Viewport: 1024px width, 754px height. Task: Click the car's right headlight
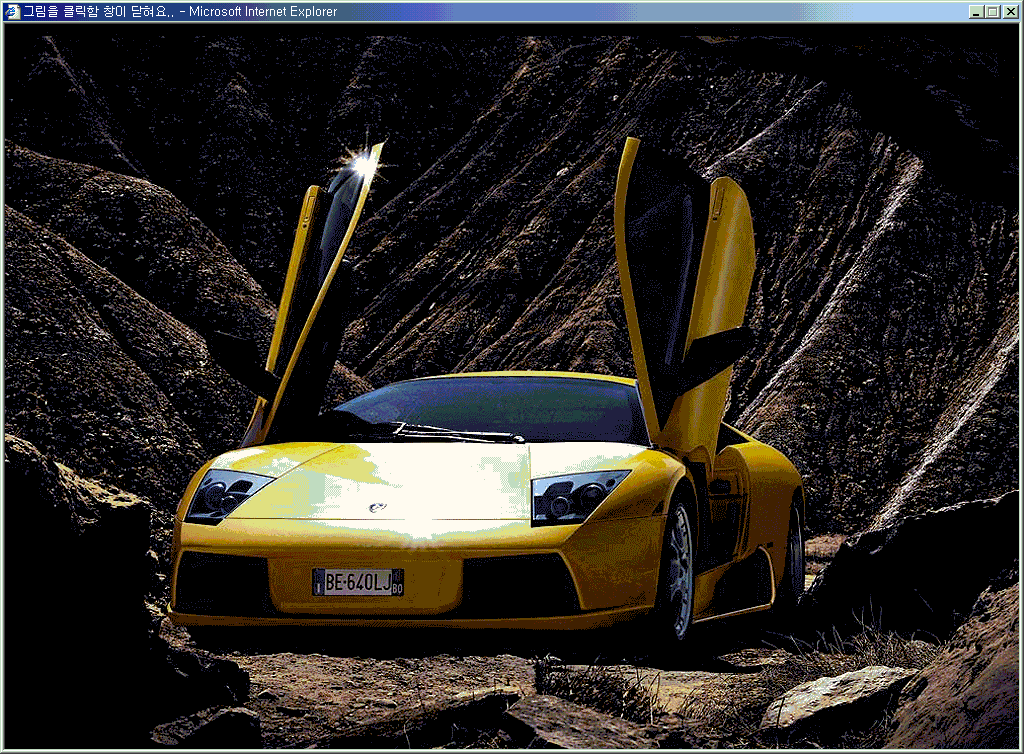tap(576, 496)
